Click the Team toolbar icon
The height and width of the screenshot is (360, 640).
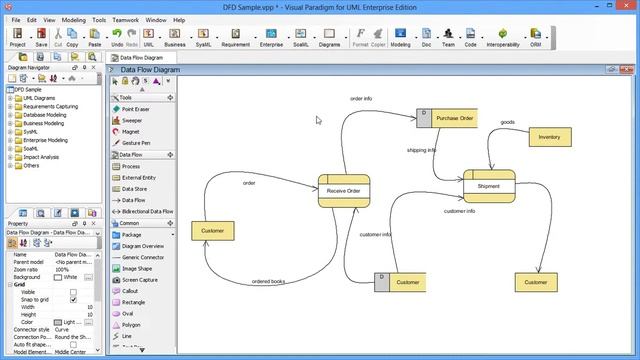click(x=448, y=37)
